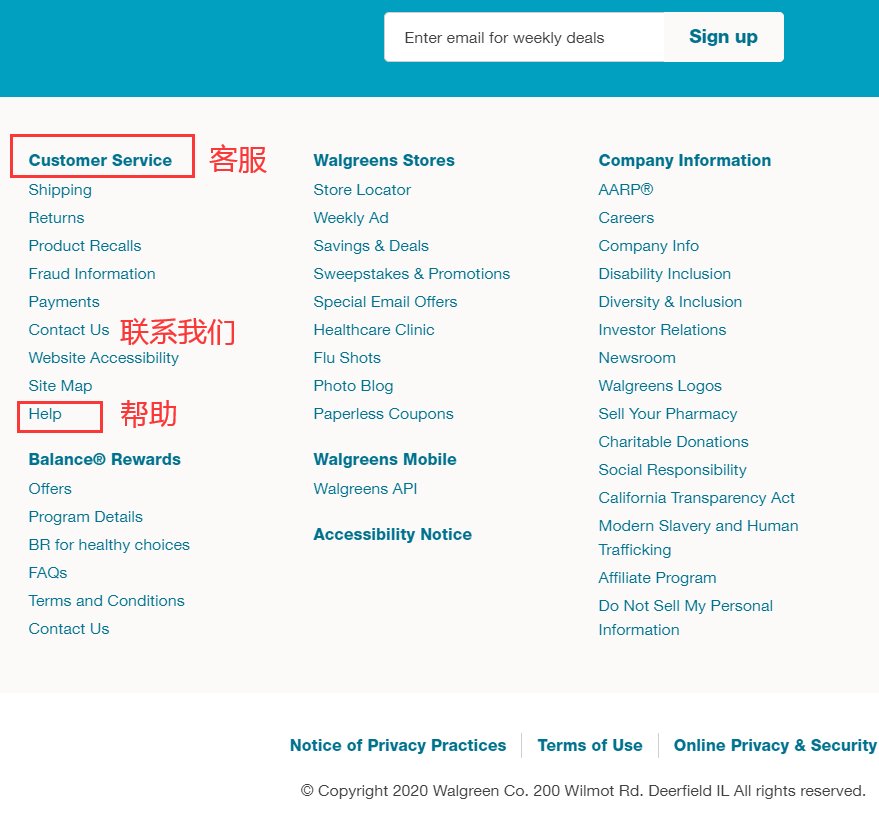Open Disability Inclusion link

tap(665, 274)
